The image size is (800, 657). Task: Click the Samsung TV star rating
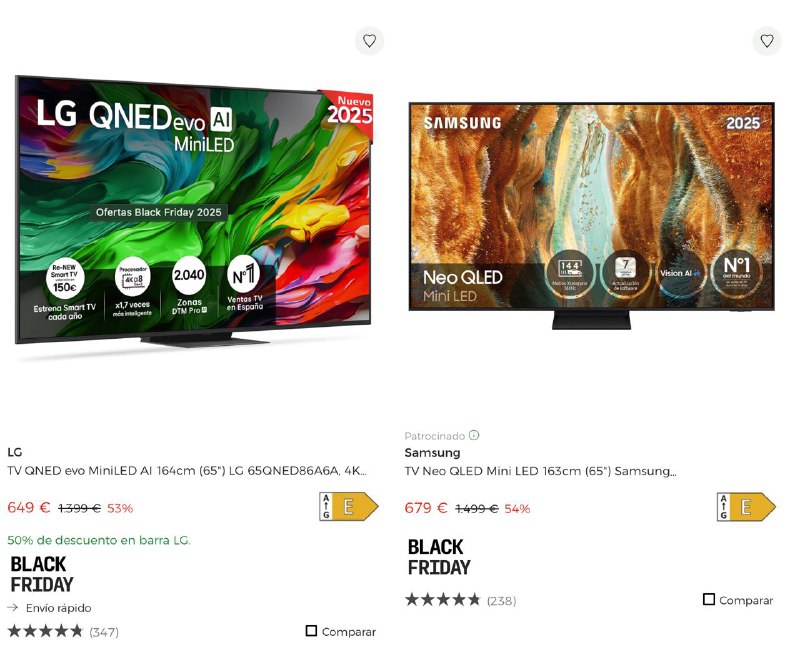pyautogui.click(x=442, y=599)
